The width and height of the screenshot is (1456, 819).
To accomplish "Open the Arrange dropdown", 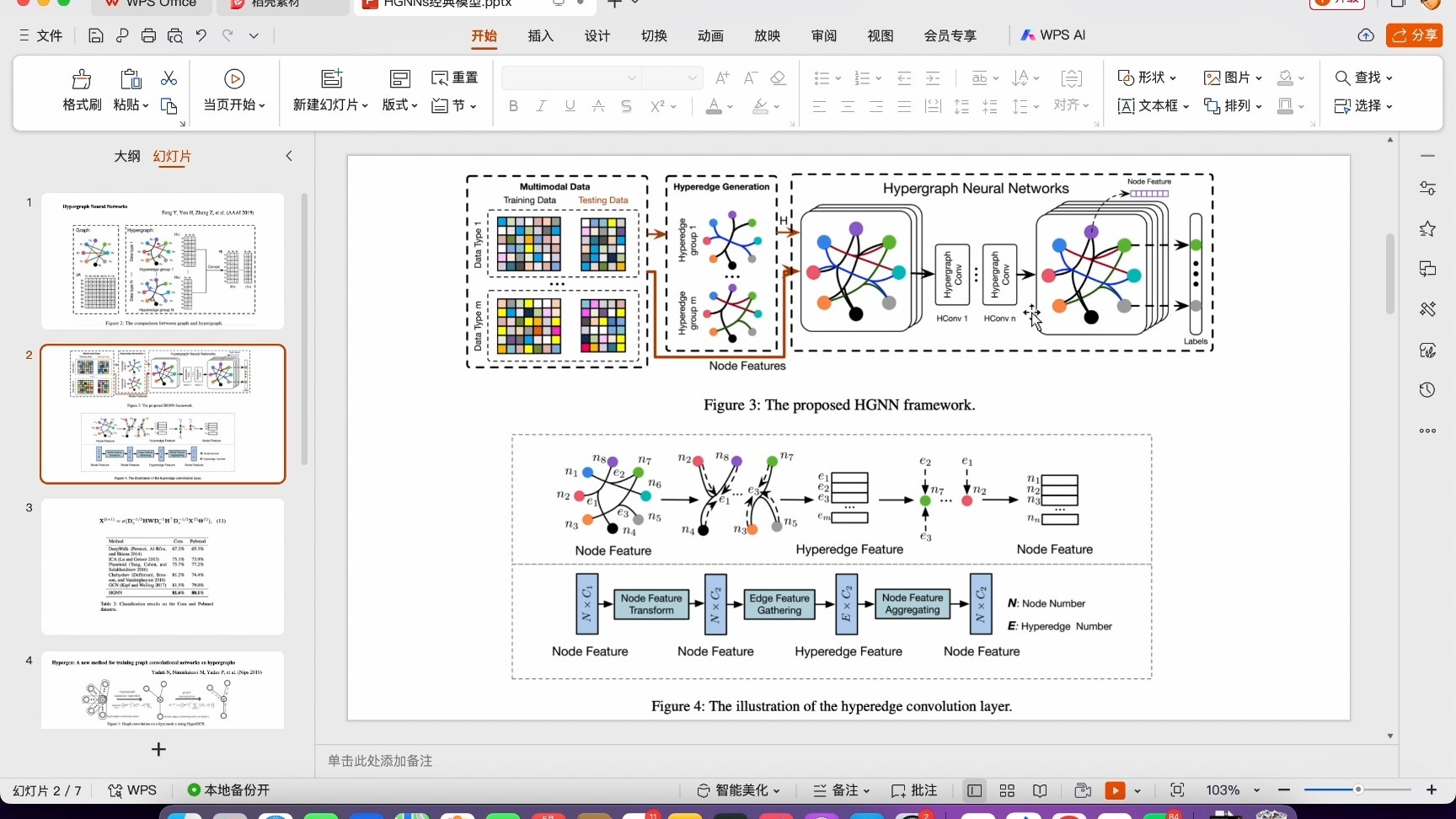I will click(1233, 106).
